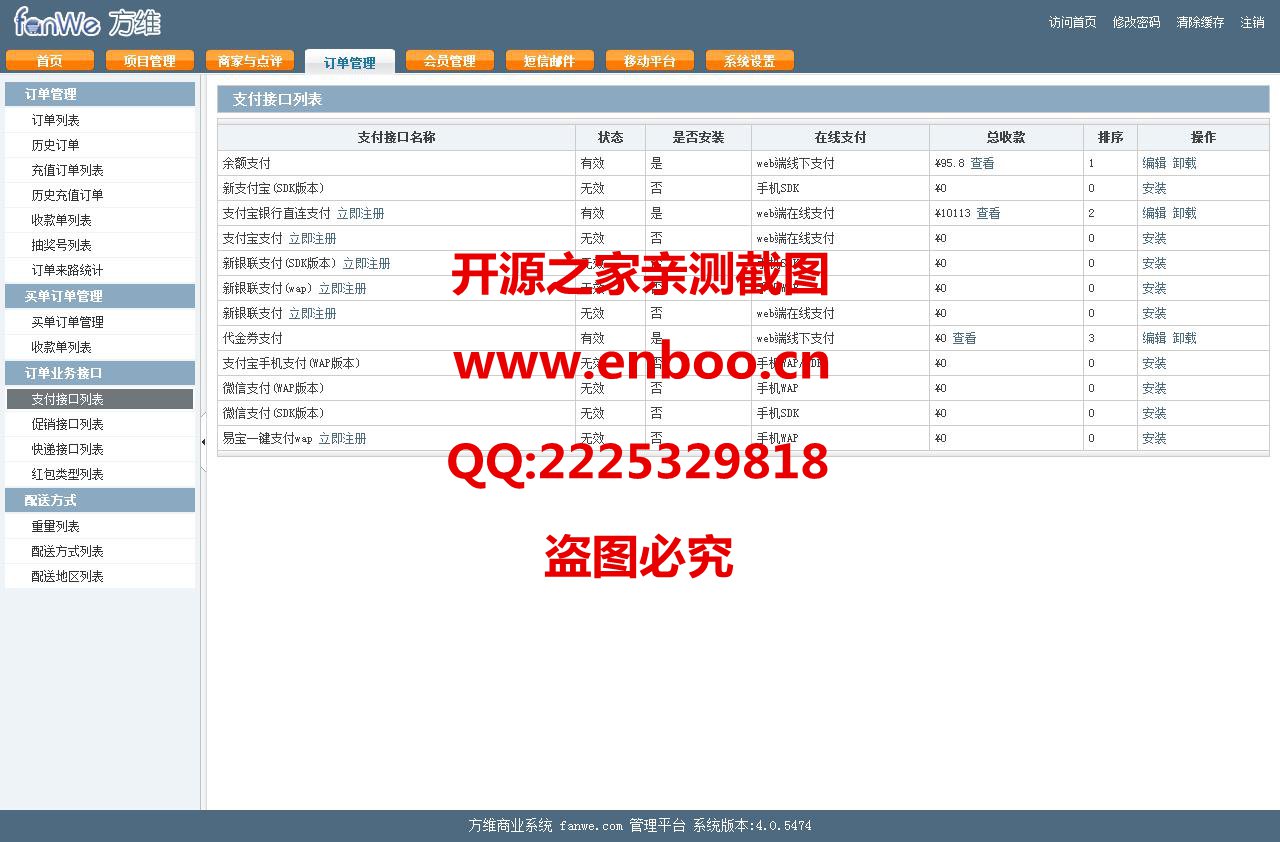Click 卸载 for 支付宝银行直连支付

coord(1184,213)
